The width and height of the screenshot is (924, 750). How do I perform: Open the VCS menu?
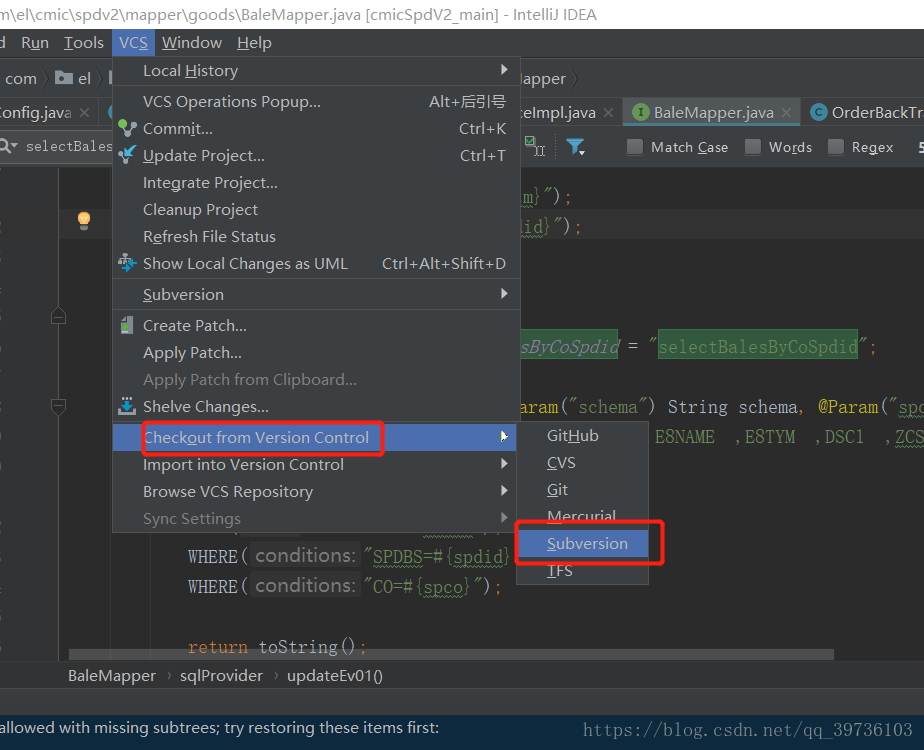point(133,43)
